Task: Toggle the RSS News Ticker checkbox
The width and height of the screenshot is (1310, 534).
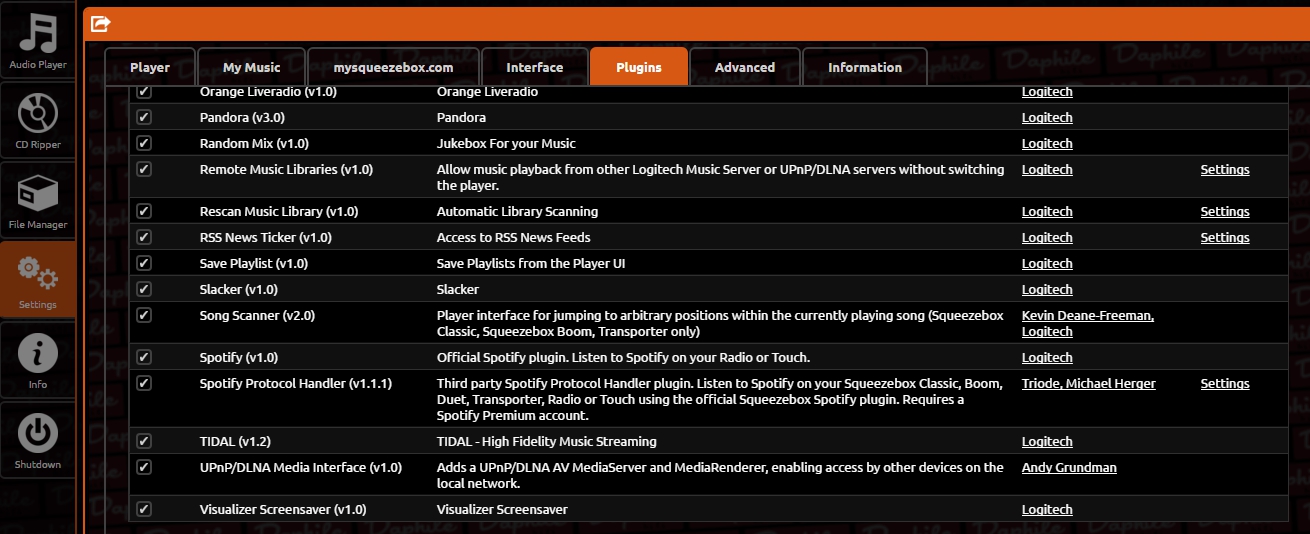Action: pyautogui.click(x=144, y=237)
